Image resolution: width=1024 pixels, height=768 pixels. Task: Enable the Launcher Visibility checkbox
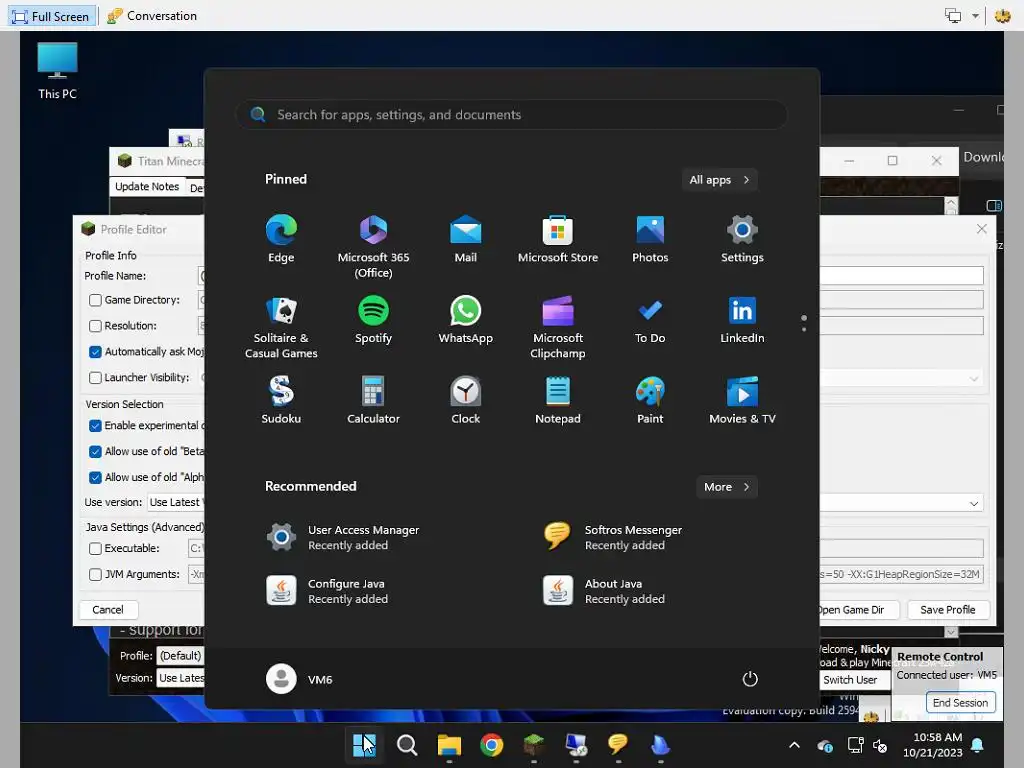[95, 377]
